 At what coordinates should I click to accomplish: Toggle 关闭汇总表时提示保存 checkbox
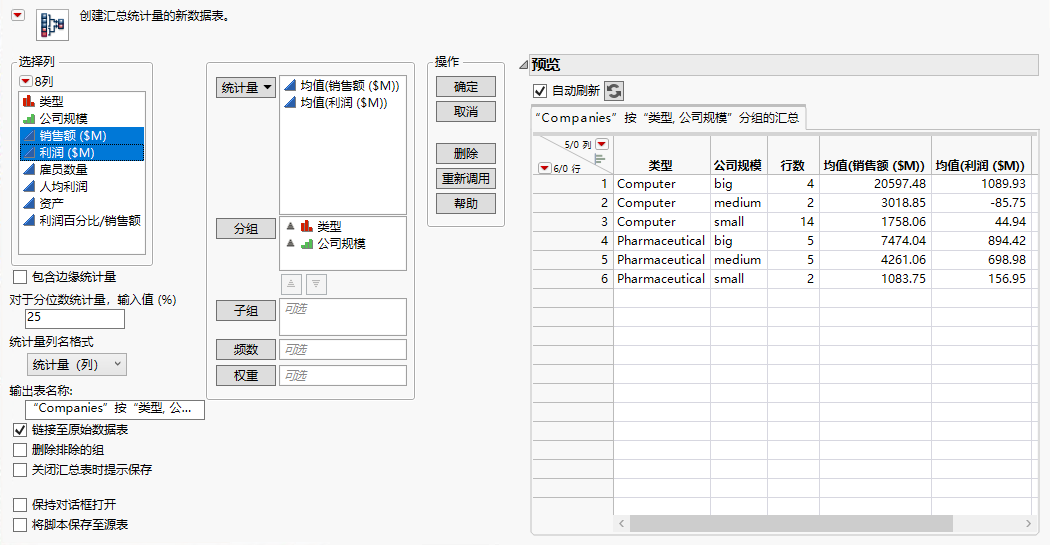click(20, 470)
